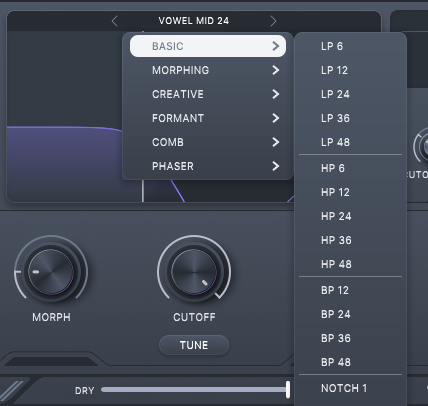Image resolution: width=428 pixels, height=406 pixels.
Task: Select HP 6 filter
Action: click(350, 168)
